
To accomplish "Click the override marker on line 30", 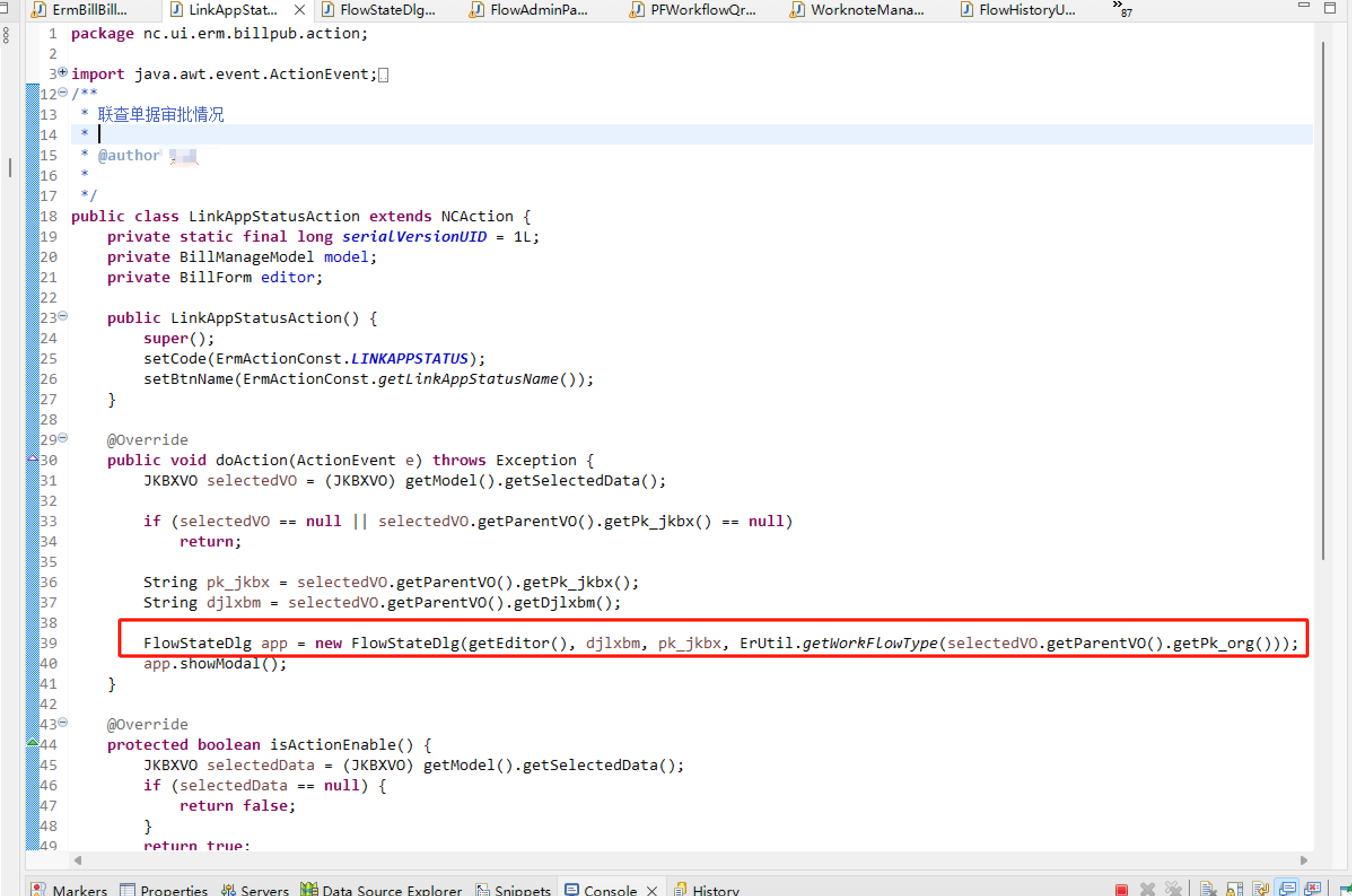I will pyautogui.click(x=33, y=458).
